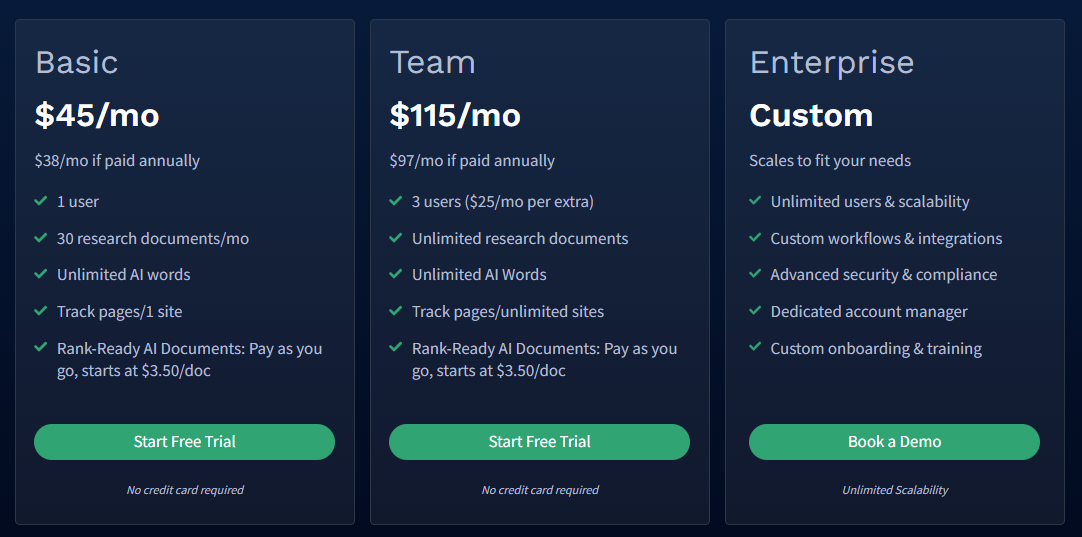This screenshot has width=1082, height=537.
Task: Click checkmark icon next to "1 user"
Action: 41,202
